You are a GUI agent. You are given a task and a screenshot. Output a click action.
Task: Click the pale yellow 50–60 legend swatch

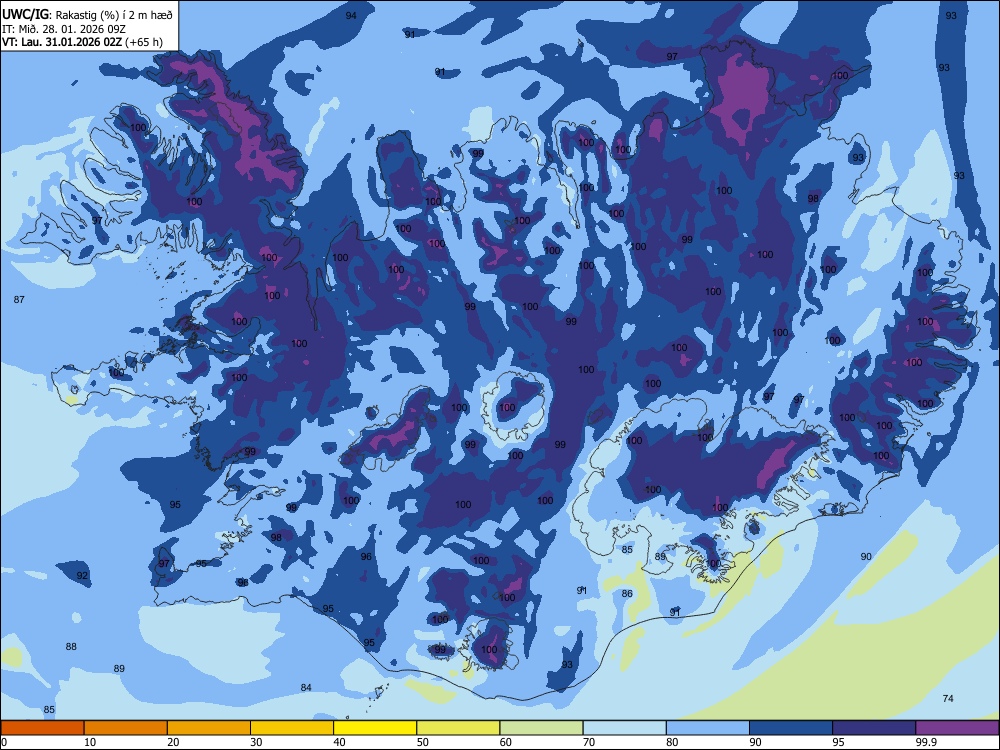pos(458,728)
